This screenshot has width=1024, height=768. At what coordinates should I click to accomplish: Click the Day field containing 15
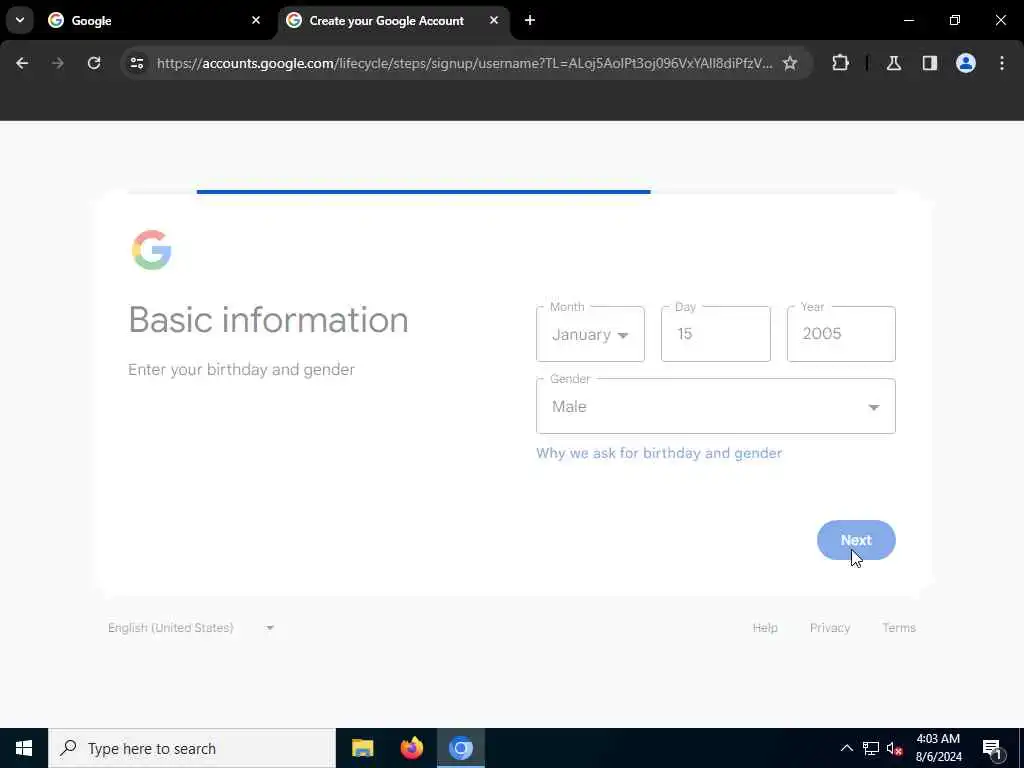click(x=716, y=334)
